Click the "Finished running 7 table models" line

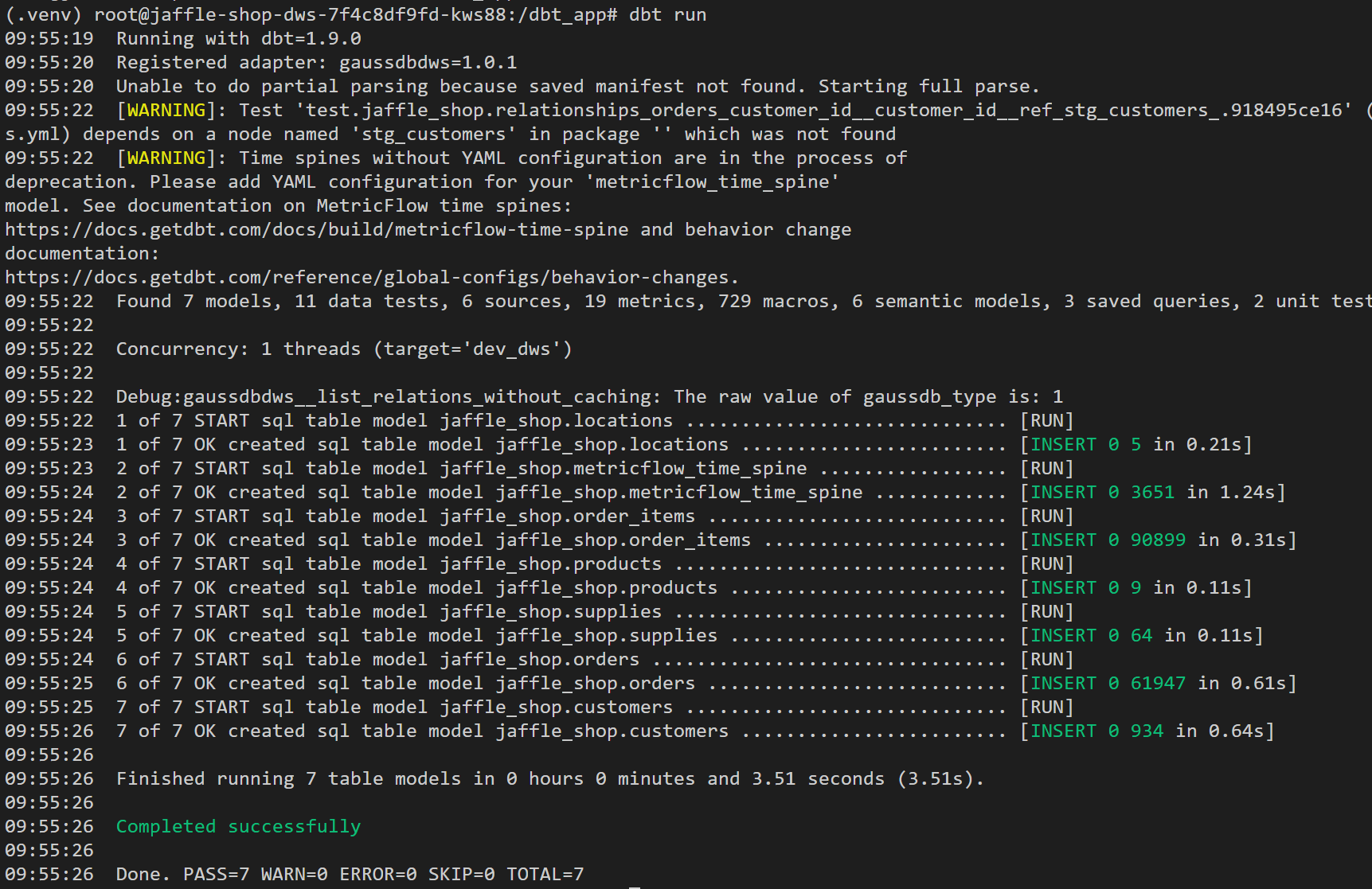pyautogui.click(x=549, y=779)
